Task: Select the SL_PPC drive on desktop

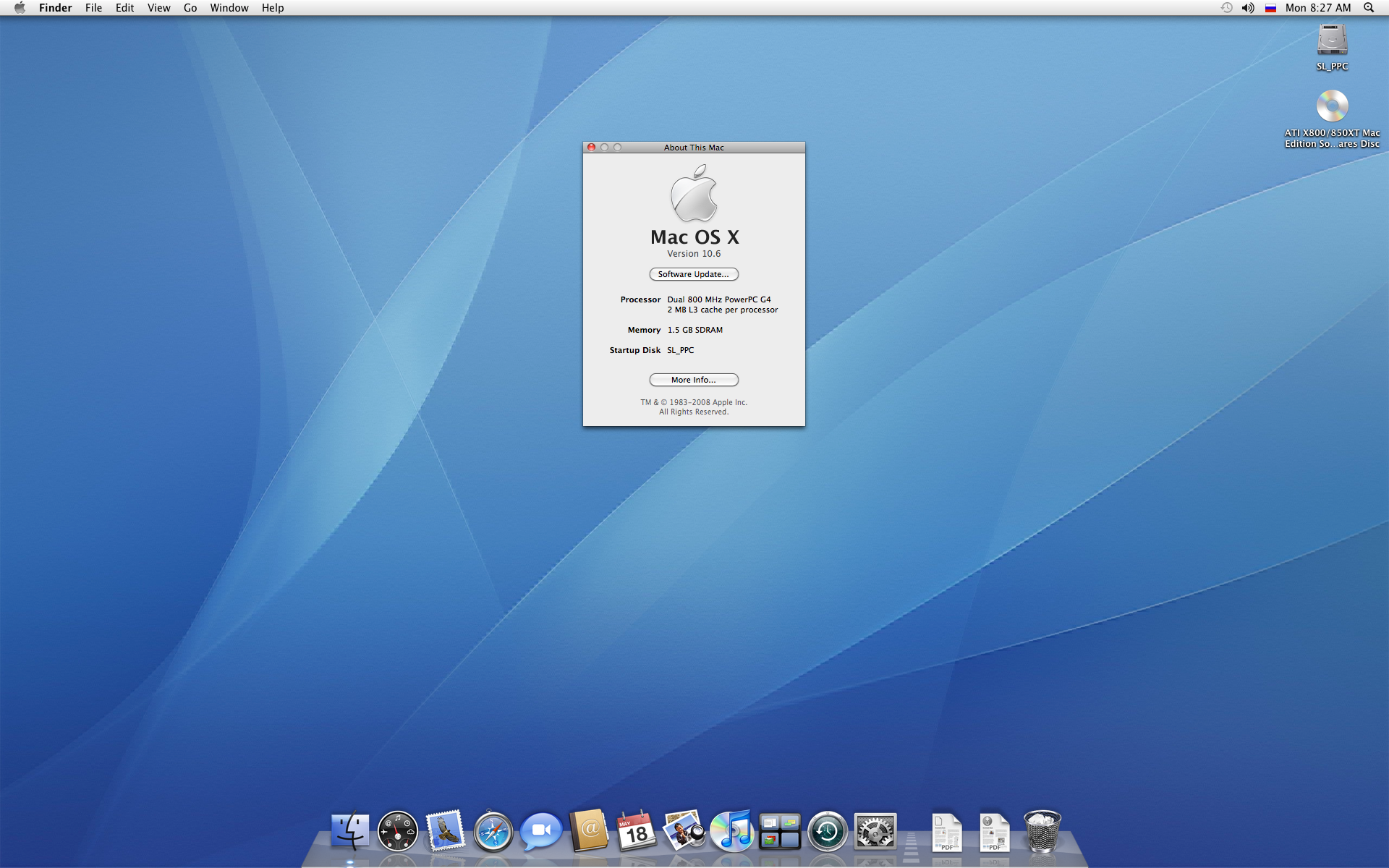Action: pos(1332,48)
